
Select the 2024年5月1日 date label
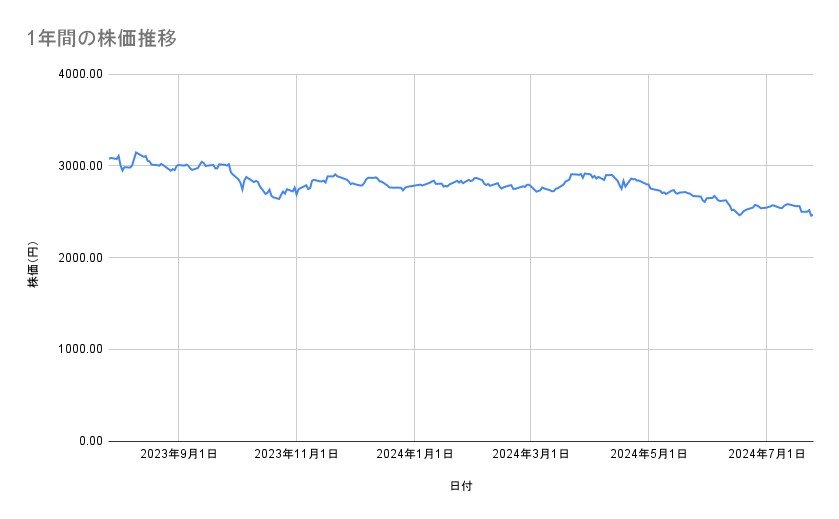[x=648, y=455]
